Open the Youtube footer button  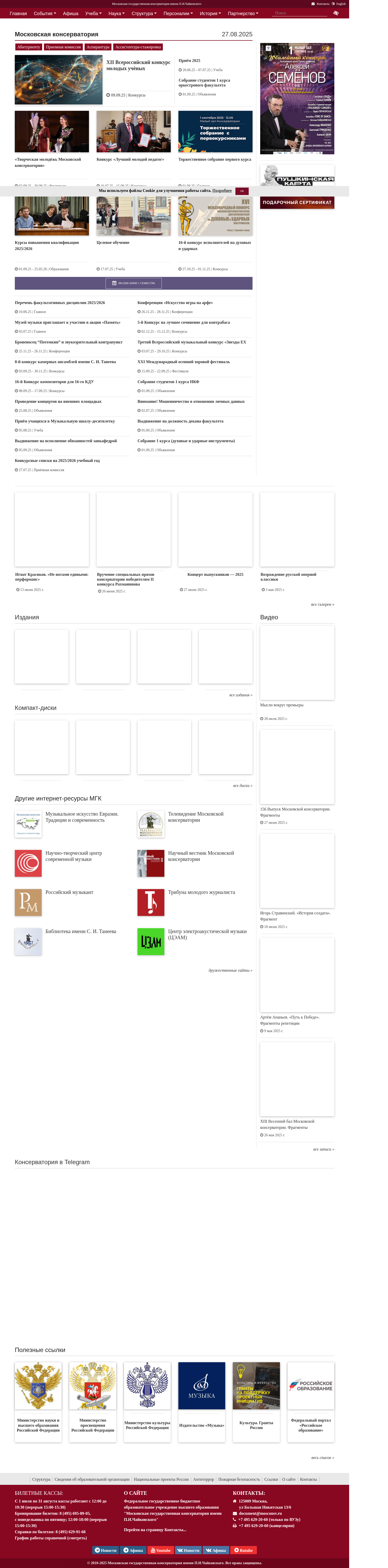161,1550
